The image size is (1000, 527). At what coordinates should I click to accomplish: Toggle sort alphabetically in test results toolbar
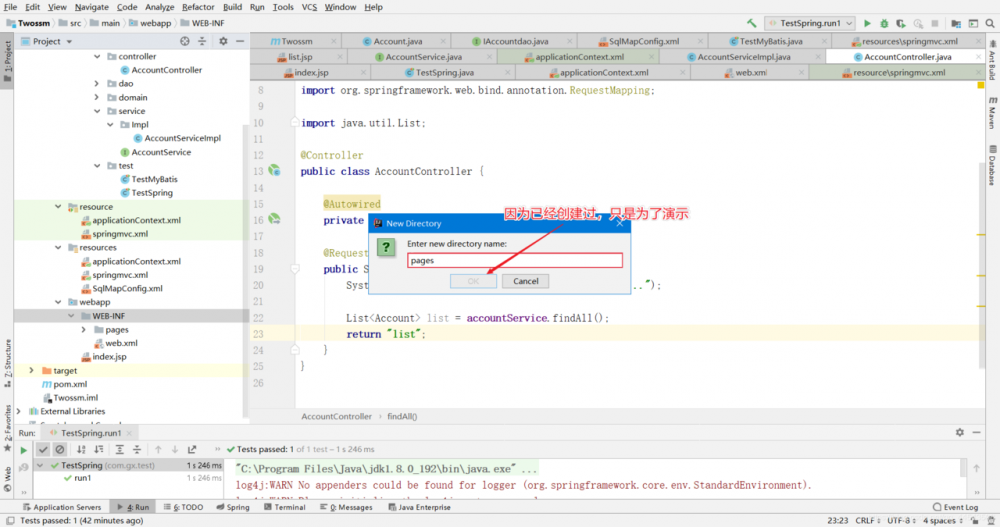point(81,450)
